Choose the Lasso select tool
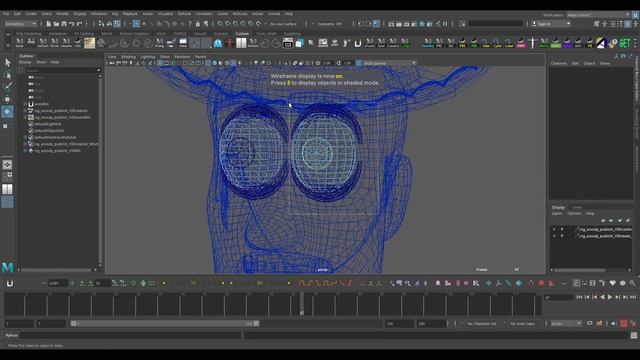 [x=7, y=75]
